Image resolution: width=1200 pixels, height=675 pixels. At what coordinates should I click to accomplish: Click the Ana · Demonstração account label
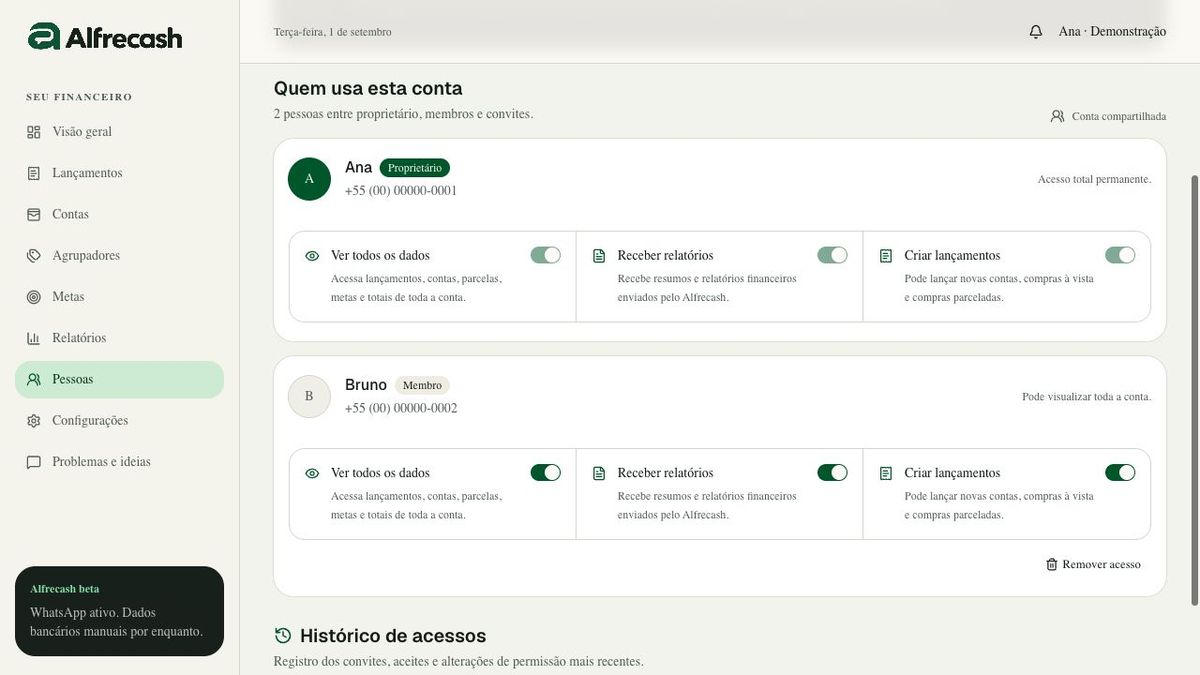point(1112,32)
